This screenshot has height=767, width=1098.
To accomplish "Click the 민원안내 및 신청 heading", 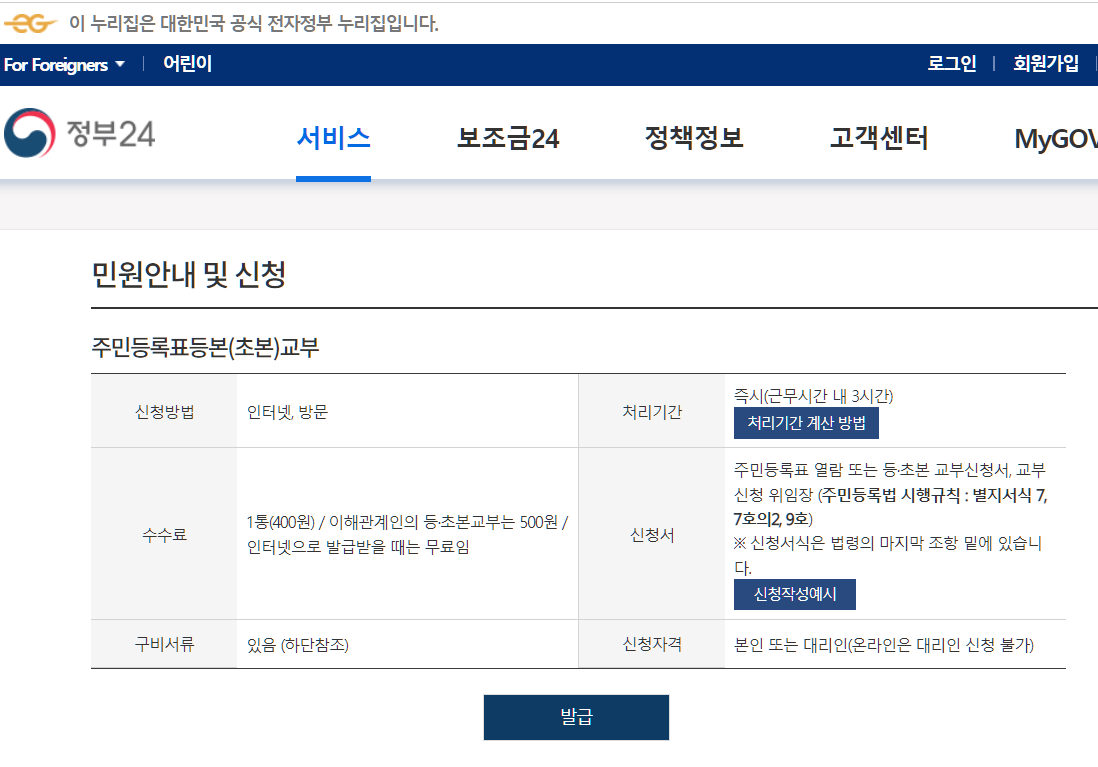I will tap(189, 274).
